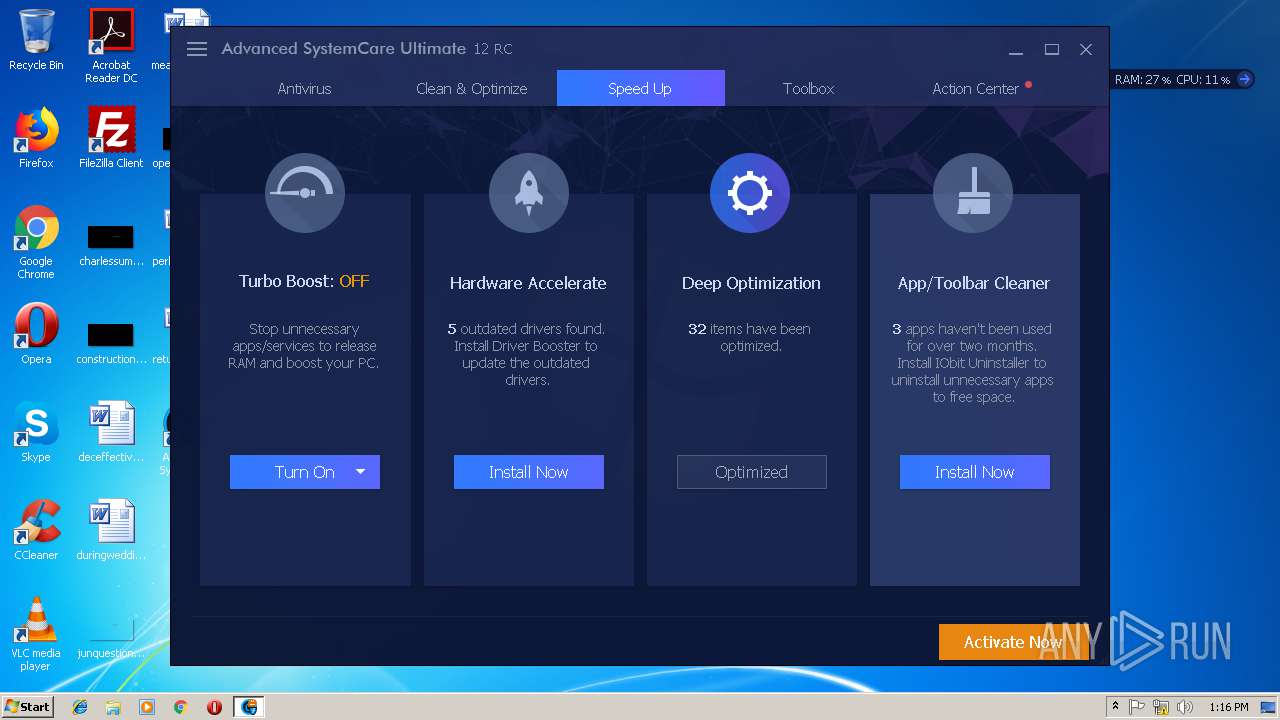The width and height of the screenshot is (1280, 720).
Task: Launch Acrobat Reader DC shortcut
Action: [x=111, y=46]
